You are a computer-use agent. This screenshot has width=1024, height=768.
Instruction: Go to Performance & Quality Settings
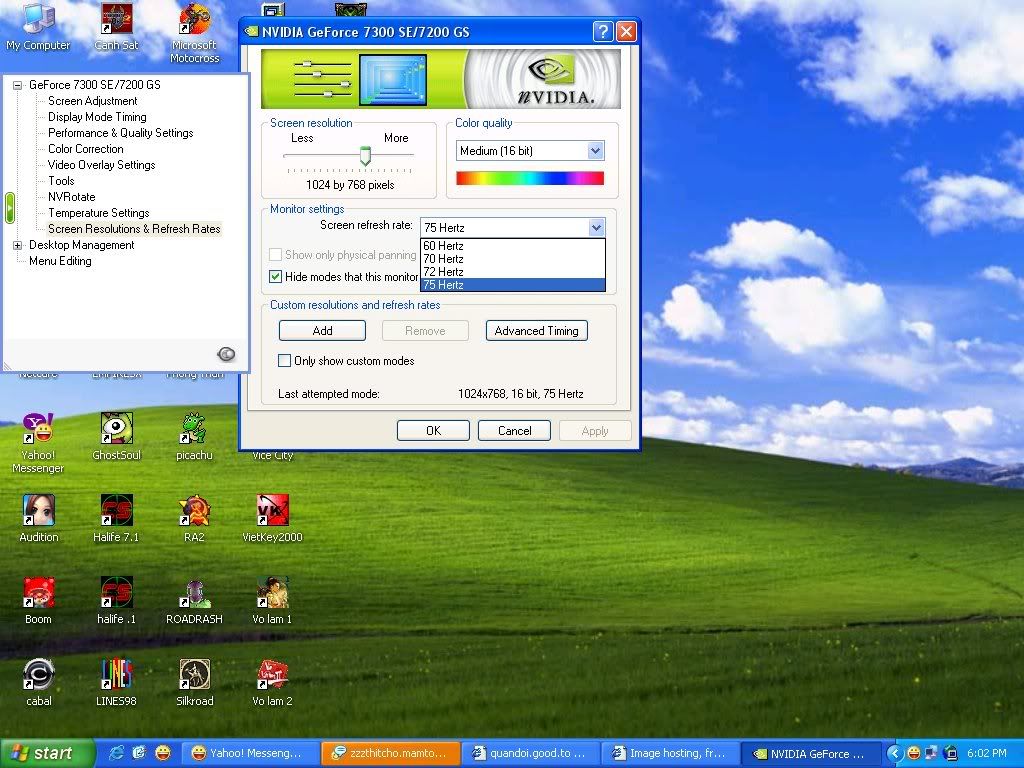pyautogui.click(x=121, y=133)
